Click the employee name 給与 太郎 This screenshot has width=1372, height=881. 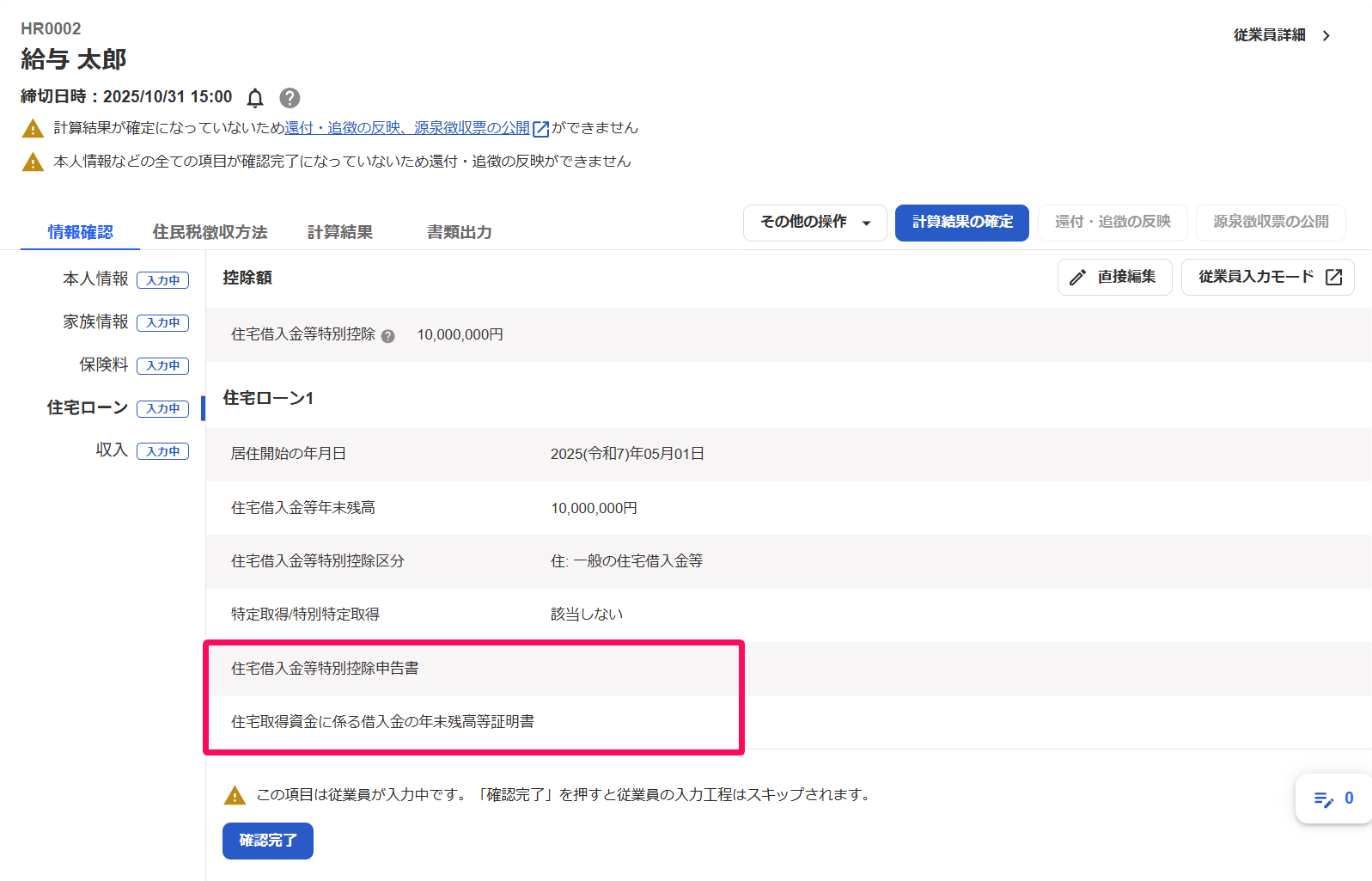pos(74,59)
